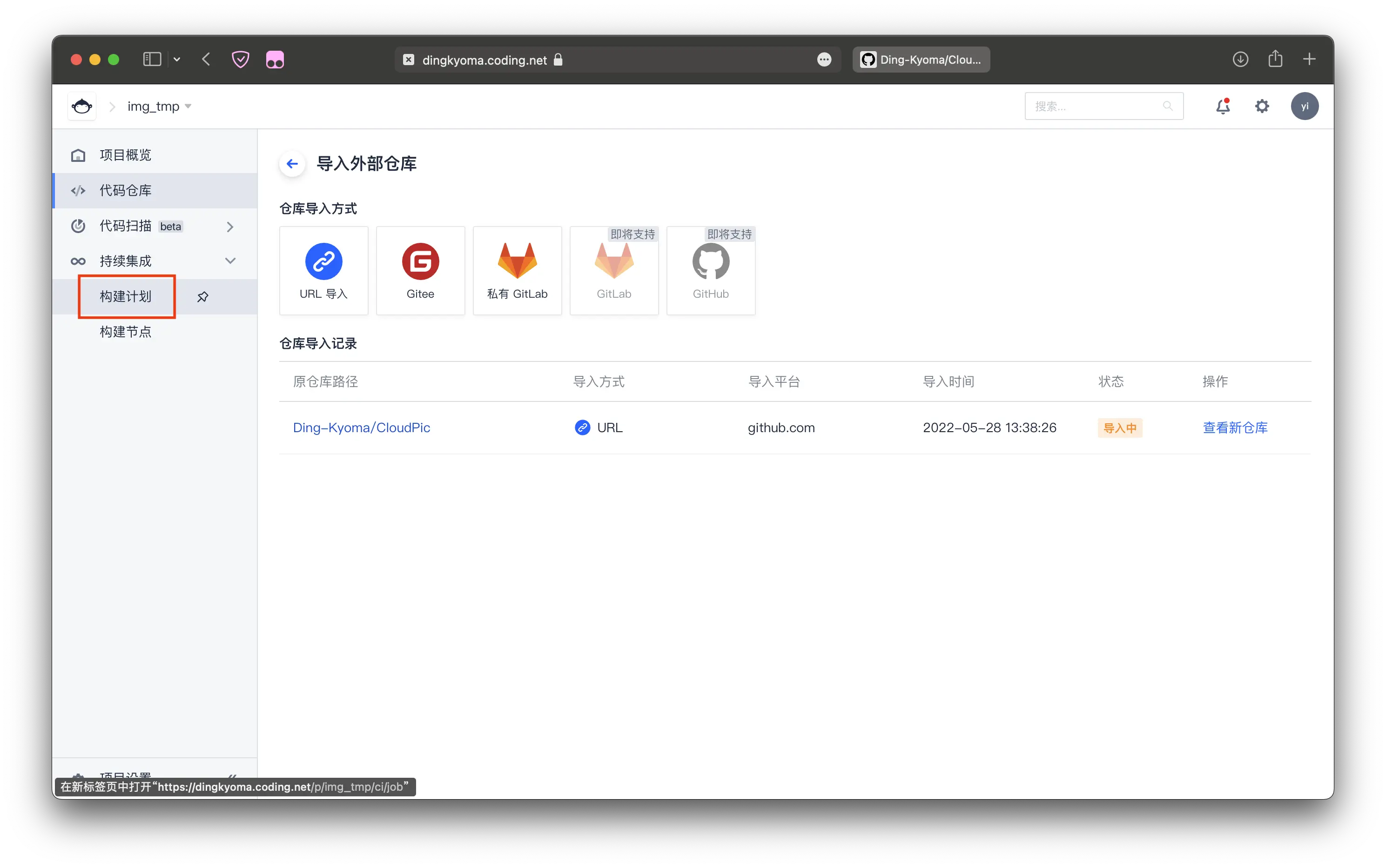Image resolution: width=1386 pixels, height=868 pixels.
Task: Click the CODING monkey logo
Action: [82, 106]
